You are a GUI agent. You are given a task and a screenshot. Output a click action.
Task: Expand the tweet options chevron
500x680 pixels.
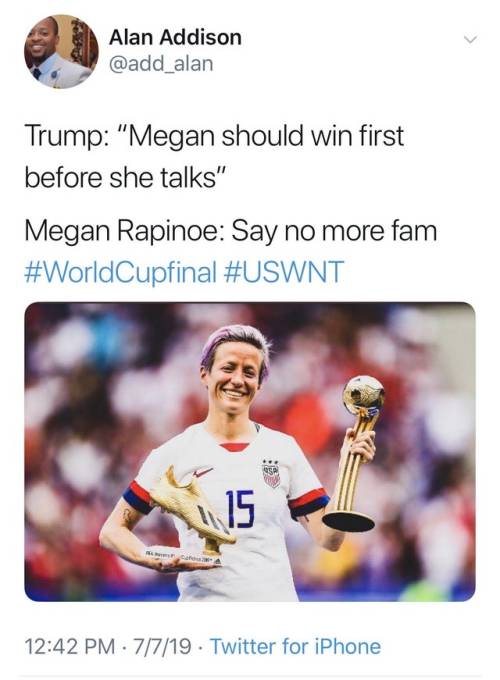tap(470, 40)
